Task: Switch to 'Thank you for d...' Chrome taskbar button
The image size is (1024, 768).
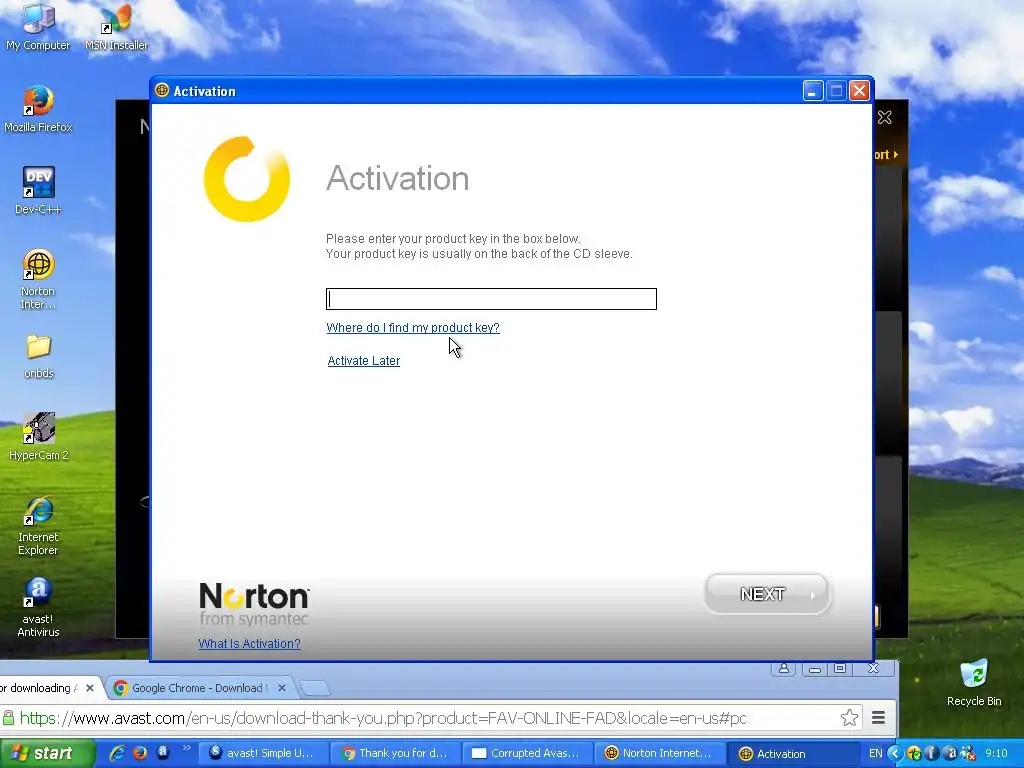Action: [396, 753]
